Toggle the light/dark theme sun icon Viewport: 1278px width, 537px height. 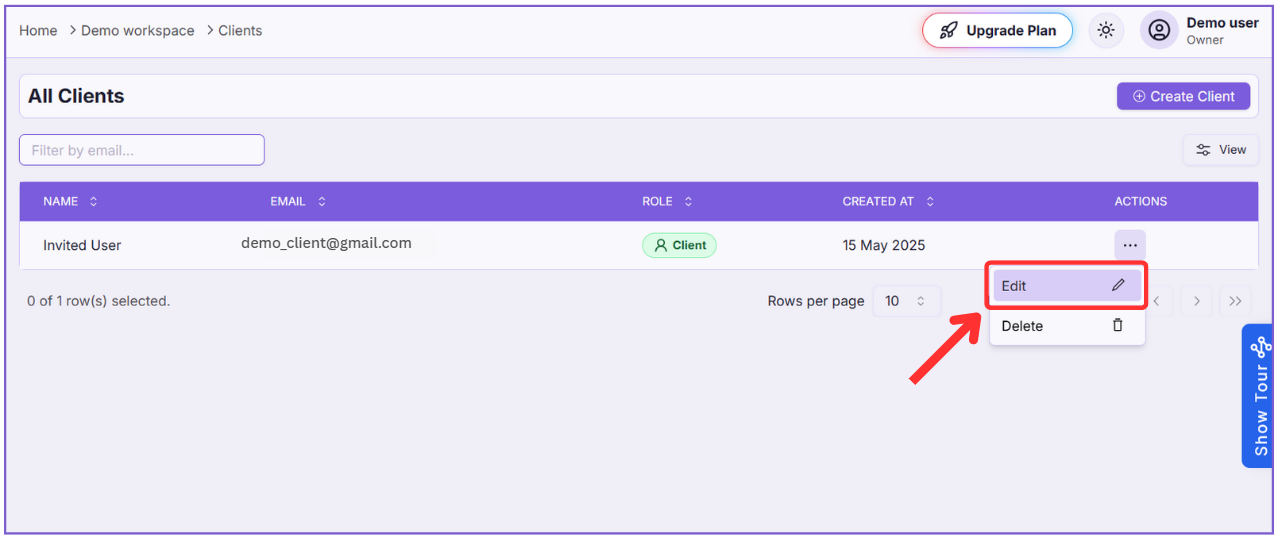1105,30
